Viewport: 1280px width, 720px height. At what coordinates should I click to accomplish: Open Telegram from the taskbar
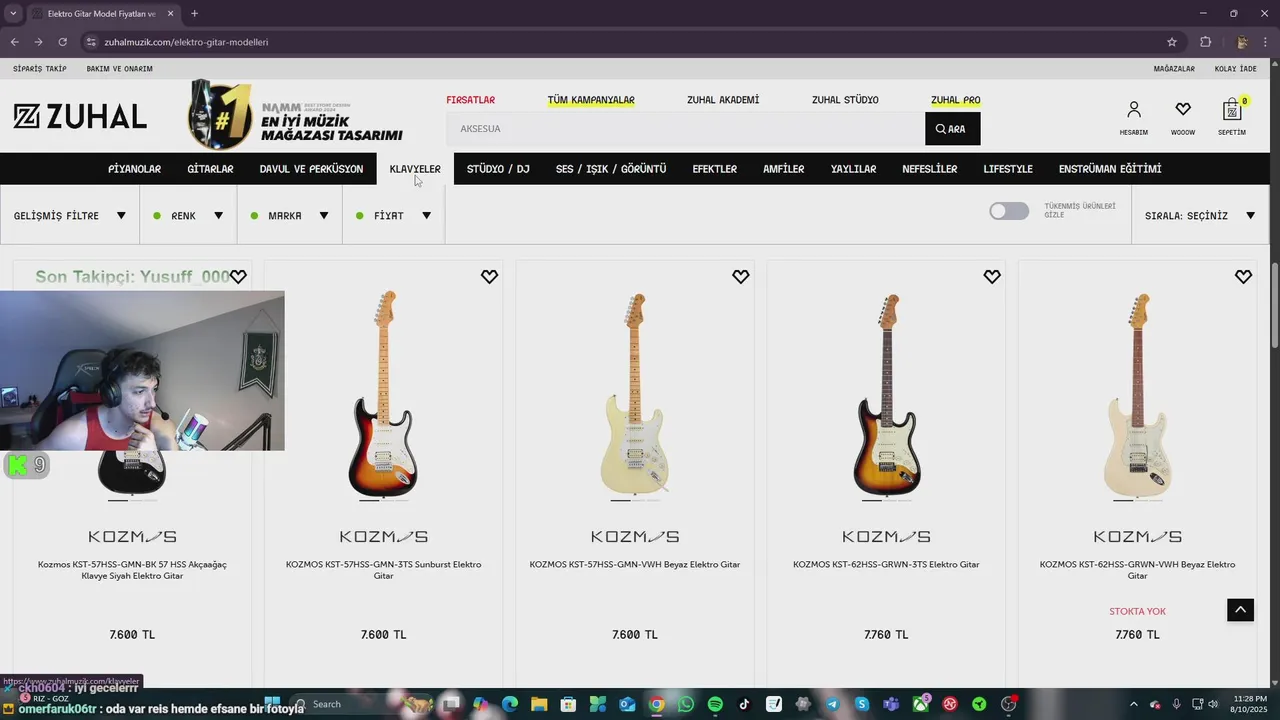coord(832,704)
